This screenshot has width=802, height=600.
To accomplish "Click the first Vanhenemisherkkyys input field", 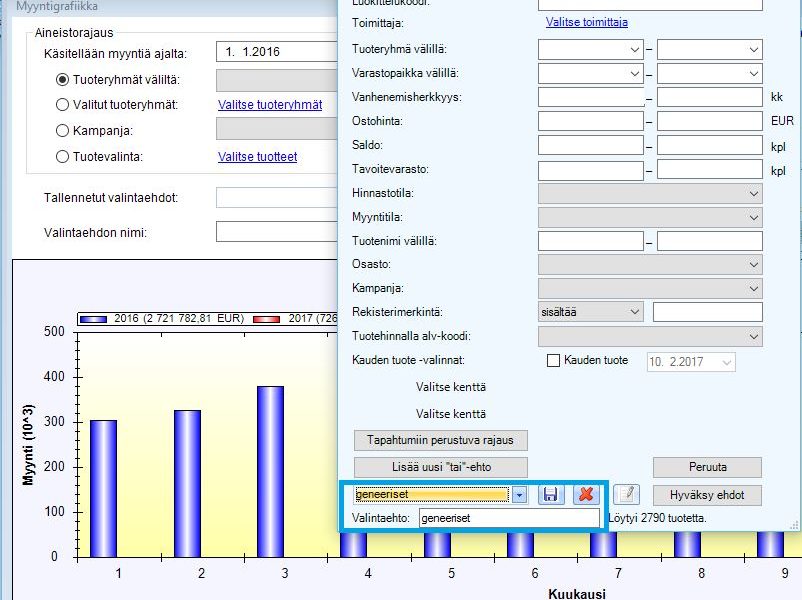I will [591, 97].
